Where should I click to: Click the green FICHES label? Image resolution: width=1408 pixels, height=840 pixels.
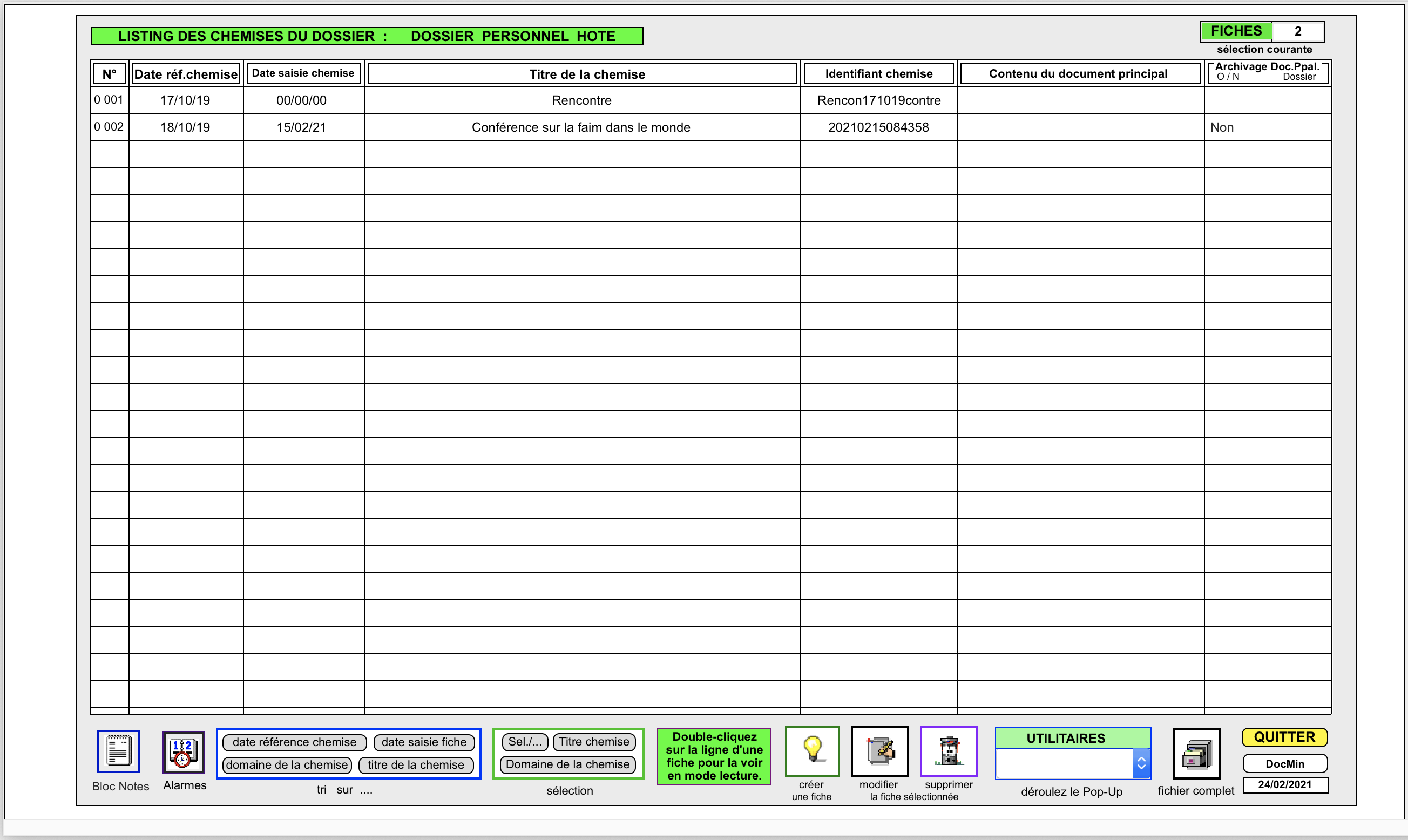[x=1236, y=31]
